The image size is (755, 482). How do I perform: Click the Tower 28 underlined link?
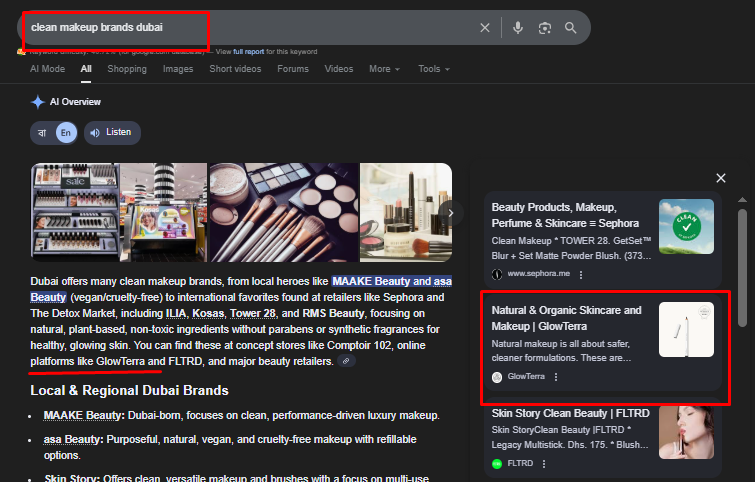253,313
